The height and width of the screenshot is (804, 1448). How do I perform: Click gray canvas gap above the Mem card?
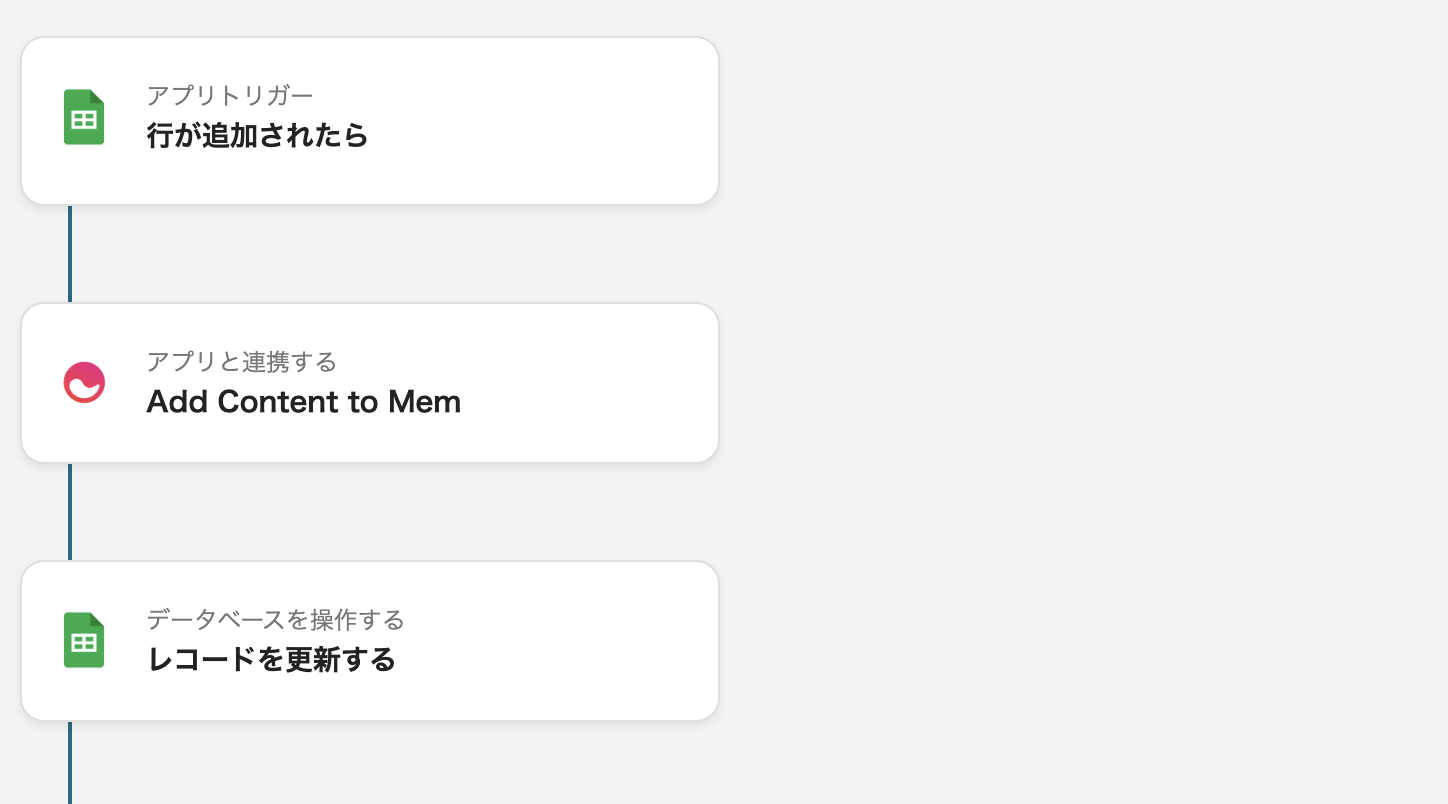(400, 254)
